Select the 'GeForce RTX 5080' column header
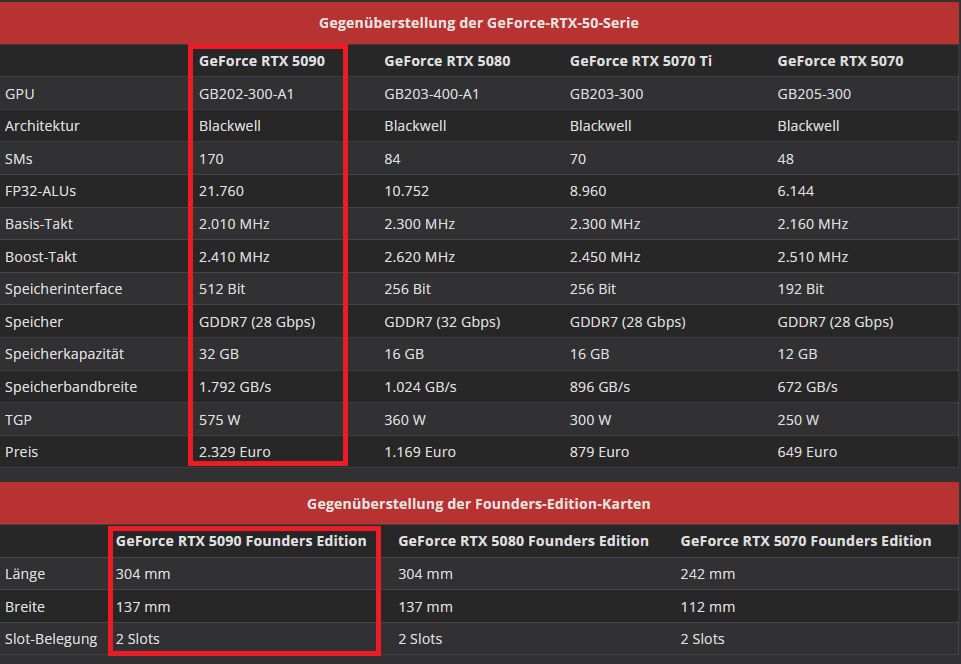 coord(447,61)
